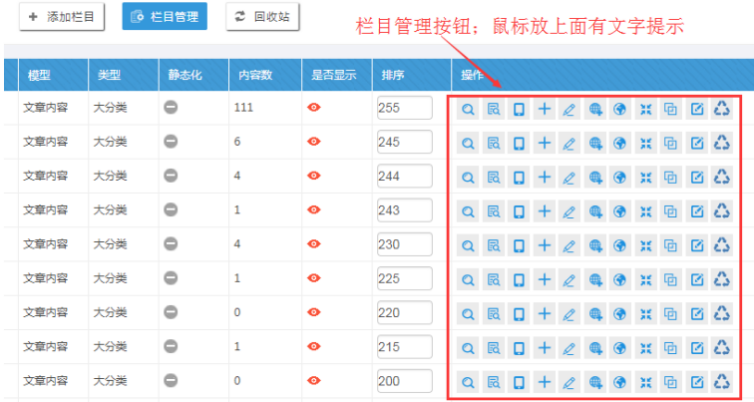Screen dimensions: 754x402
Task: Toggle the eye visibility for the 230 row
Action: 313,244
